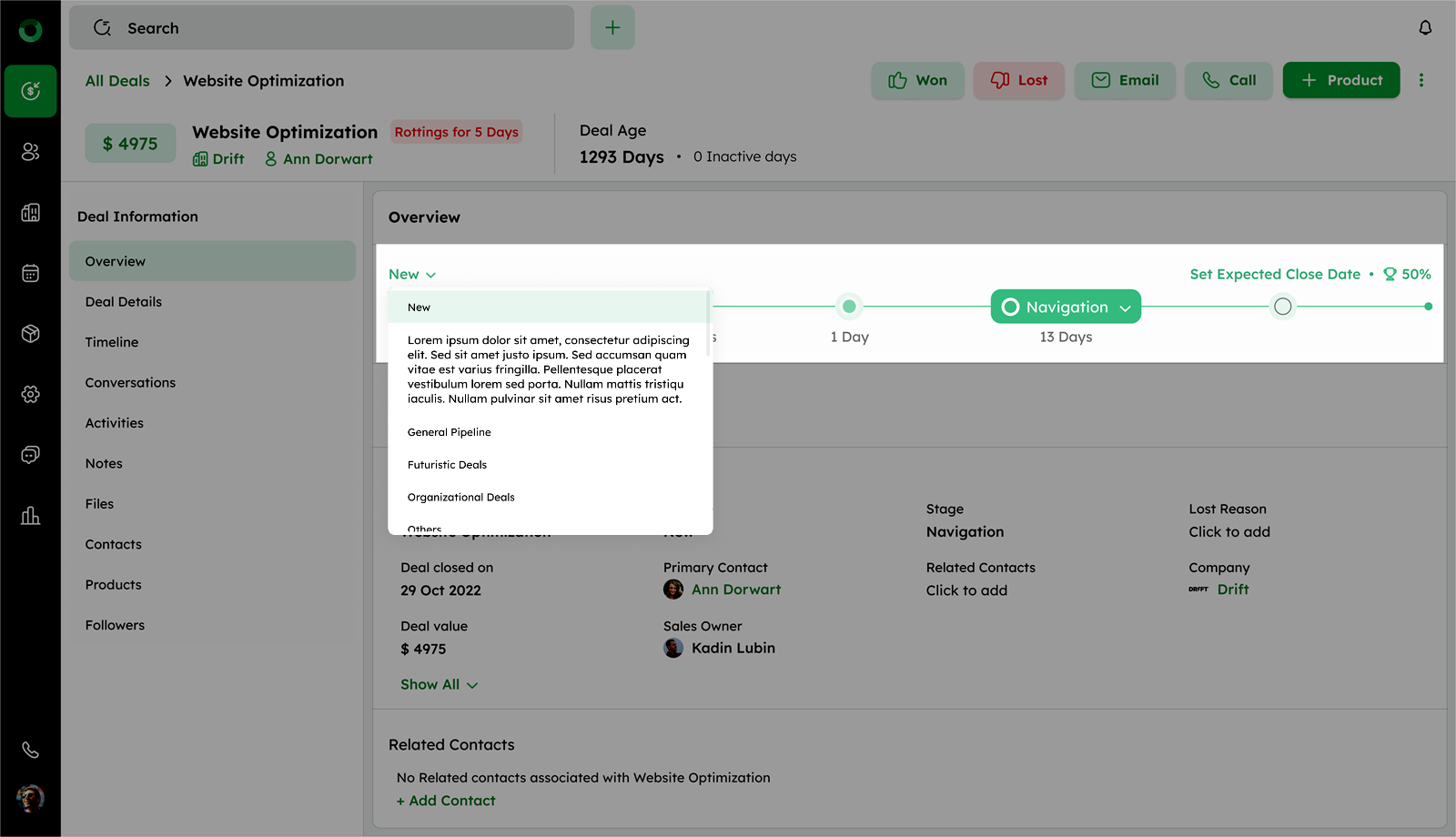Screen dimensions: 1456x837
Task: Open the three-dot more options menu
Action: point(1421,80)
